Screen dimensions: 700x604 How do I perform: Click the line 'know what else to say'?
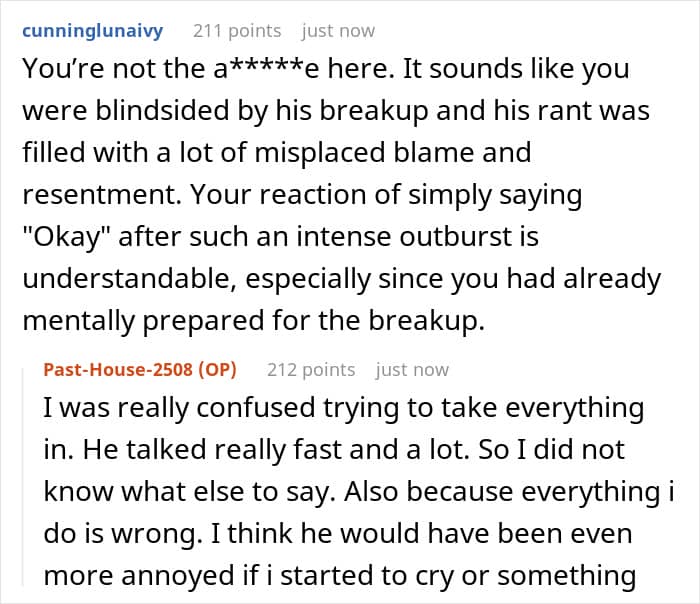pyautogui.click(x=358, y=492)
